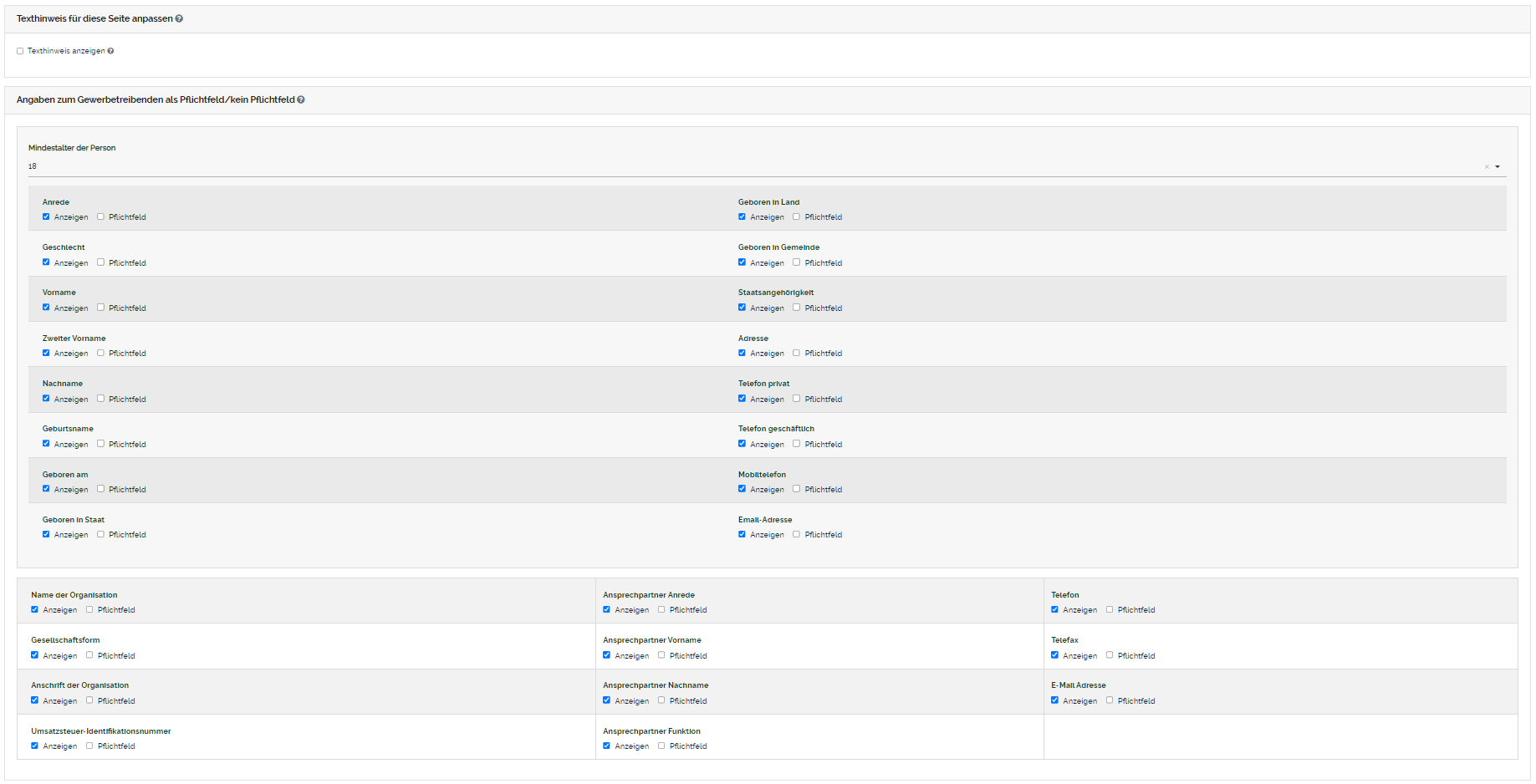
Task: Enable the 'Texthinweis anzeigen' checkbox
Action: tap(20, 51)
